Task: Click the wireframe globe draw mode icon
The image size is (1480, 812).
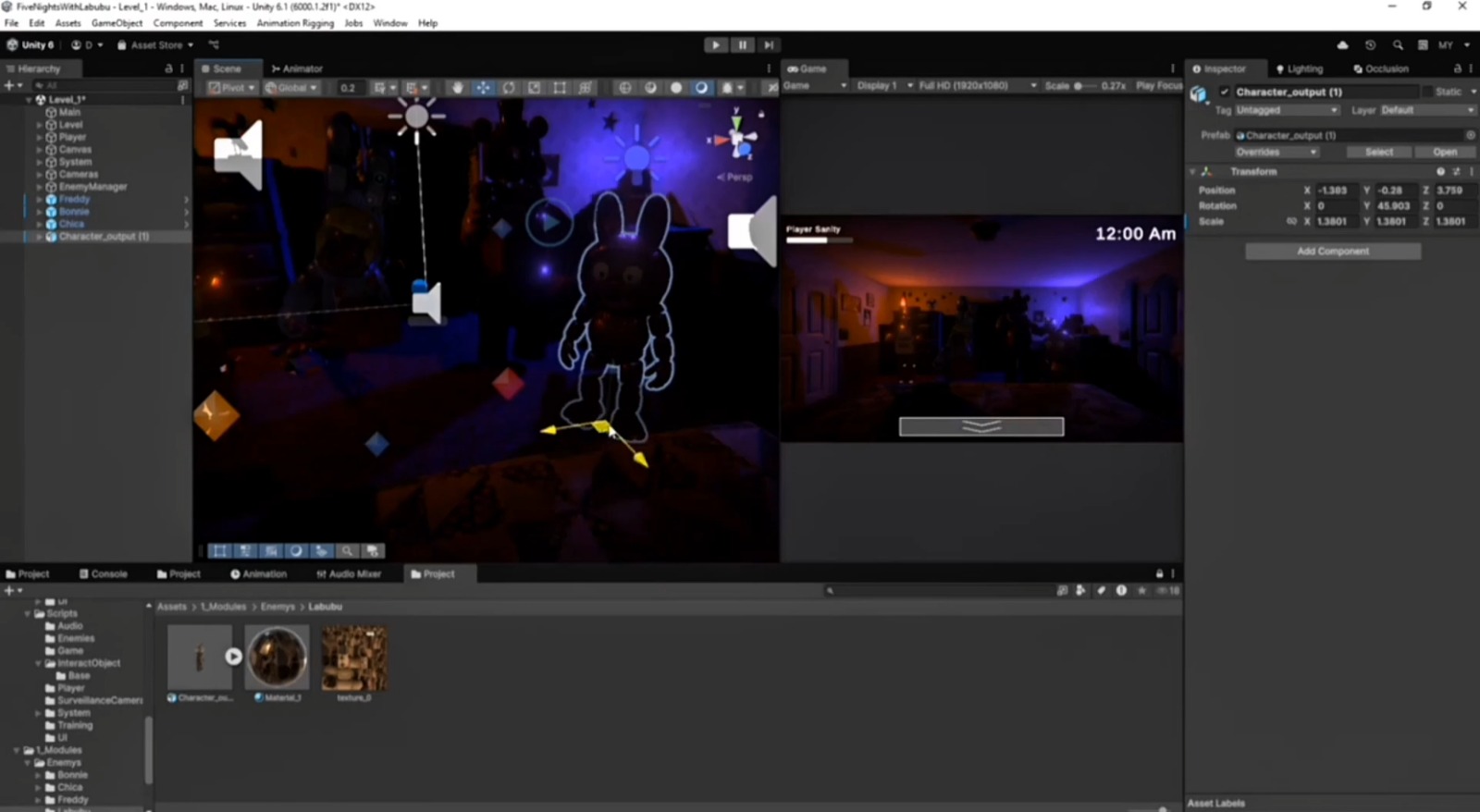Action: 625,87
